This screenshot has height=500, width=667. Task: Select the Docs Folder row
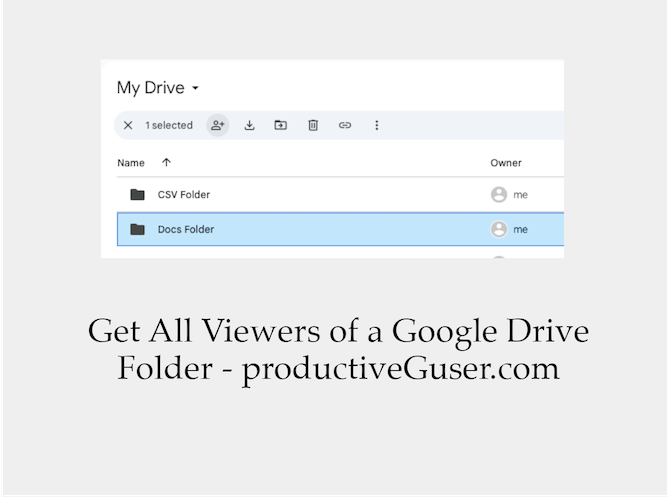pyautogui.click(x=340, y=229)
